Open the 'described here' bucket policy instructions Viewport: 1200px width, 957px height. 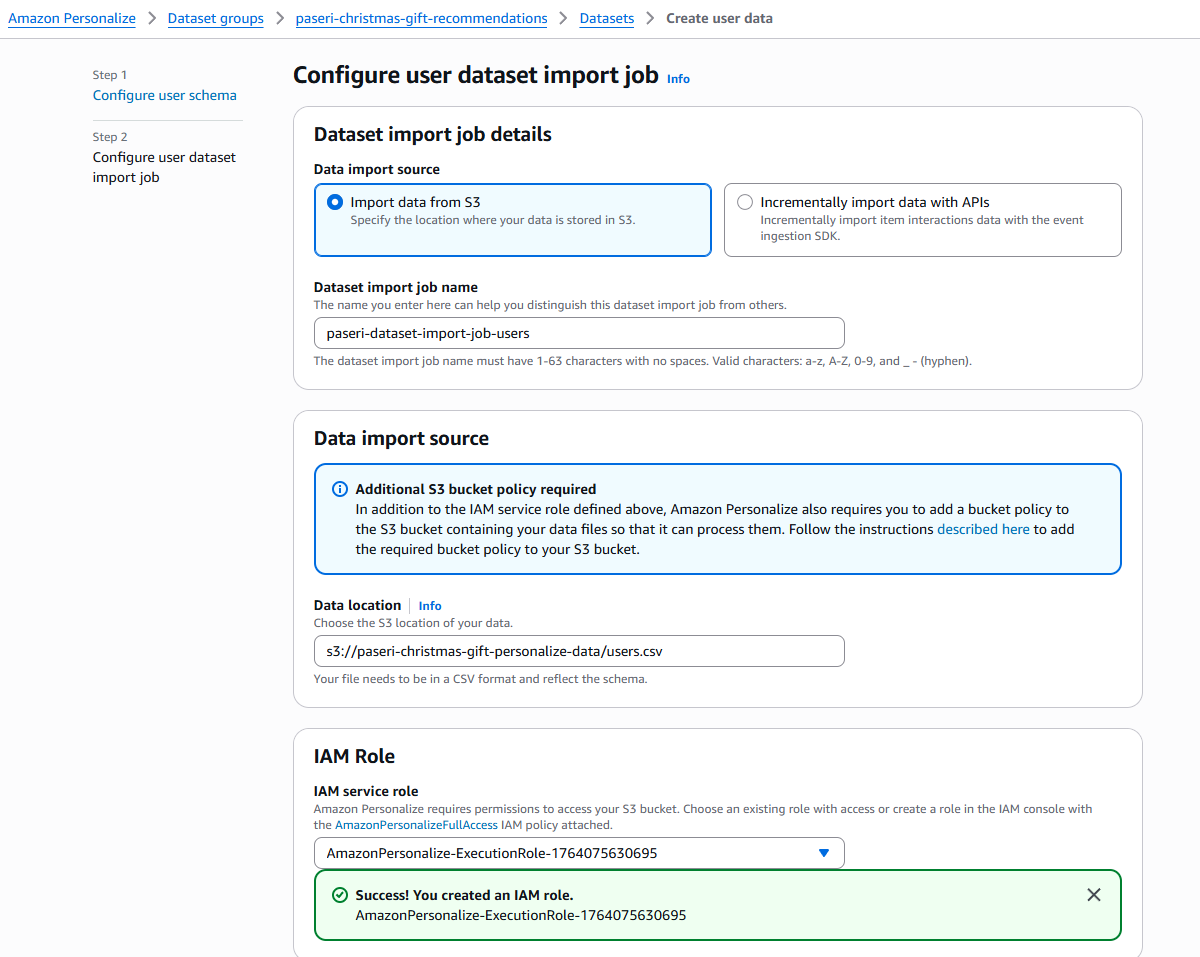[983, 529]
